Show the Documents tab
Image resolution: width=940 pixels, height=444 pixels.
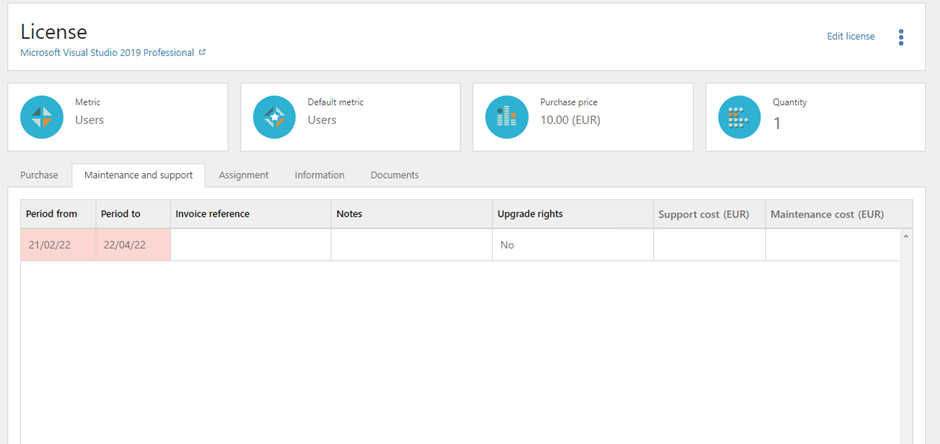(394, 175)
